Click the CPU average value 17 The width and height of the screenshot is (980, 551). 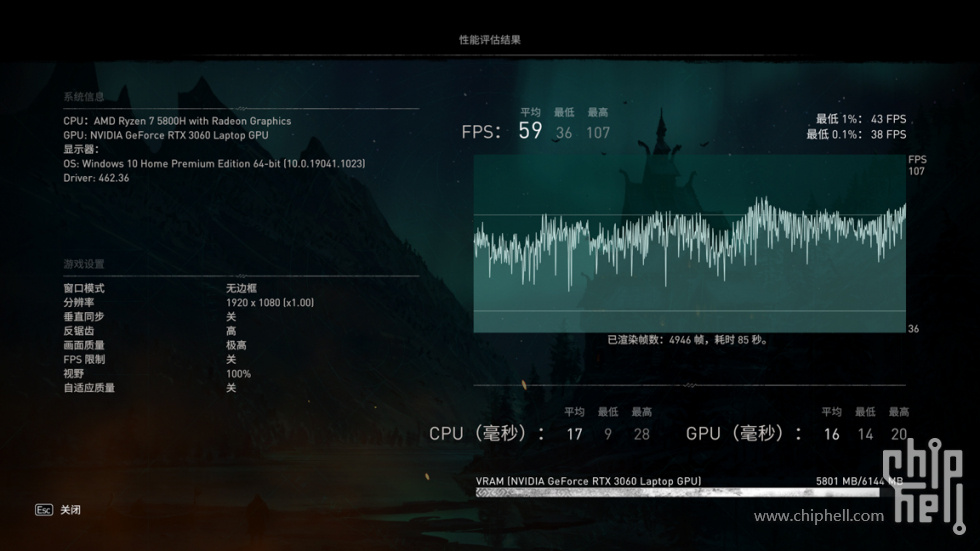pyautogui.click(x=574, y=434)
